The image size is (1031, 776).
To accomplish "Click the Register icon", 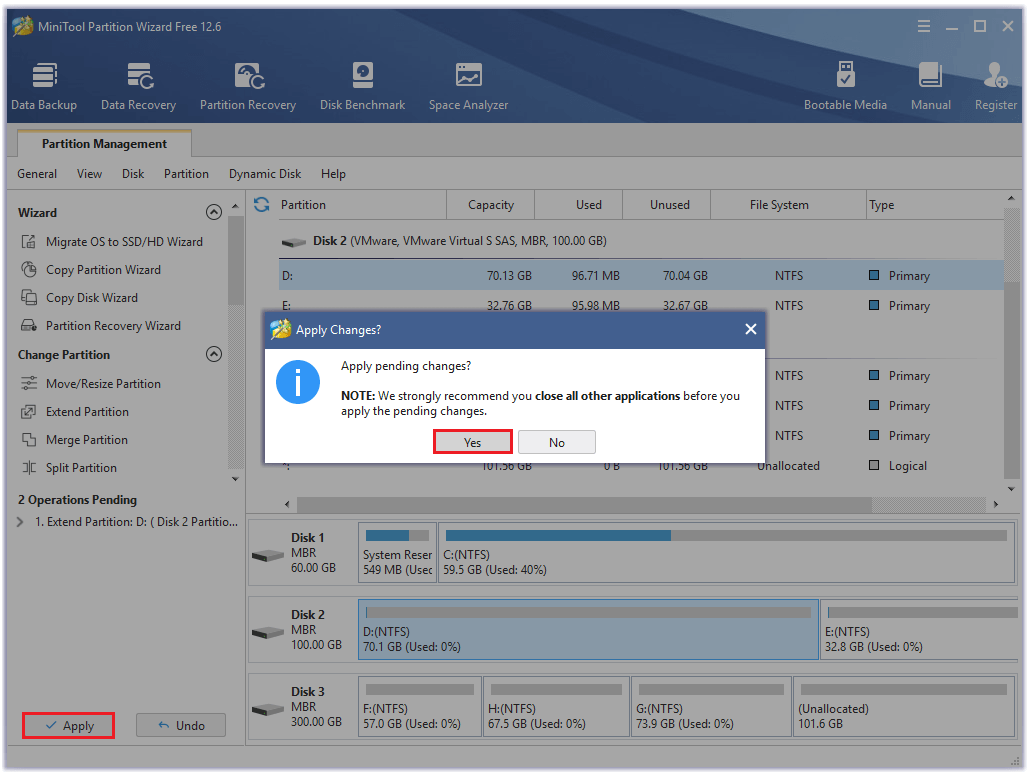I will pos(995,87).
